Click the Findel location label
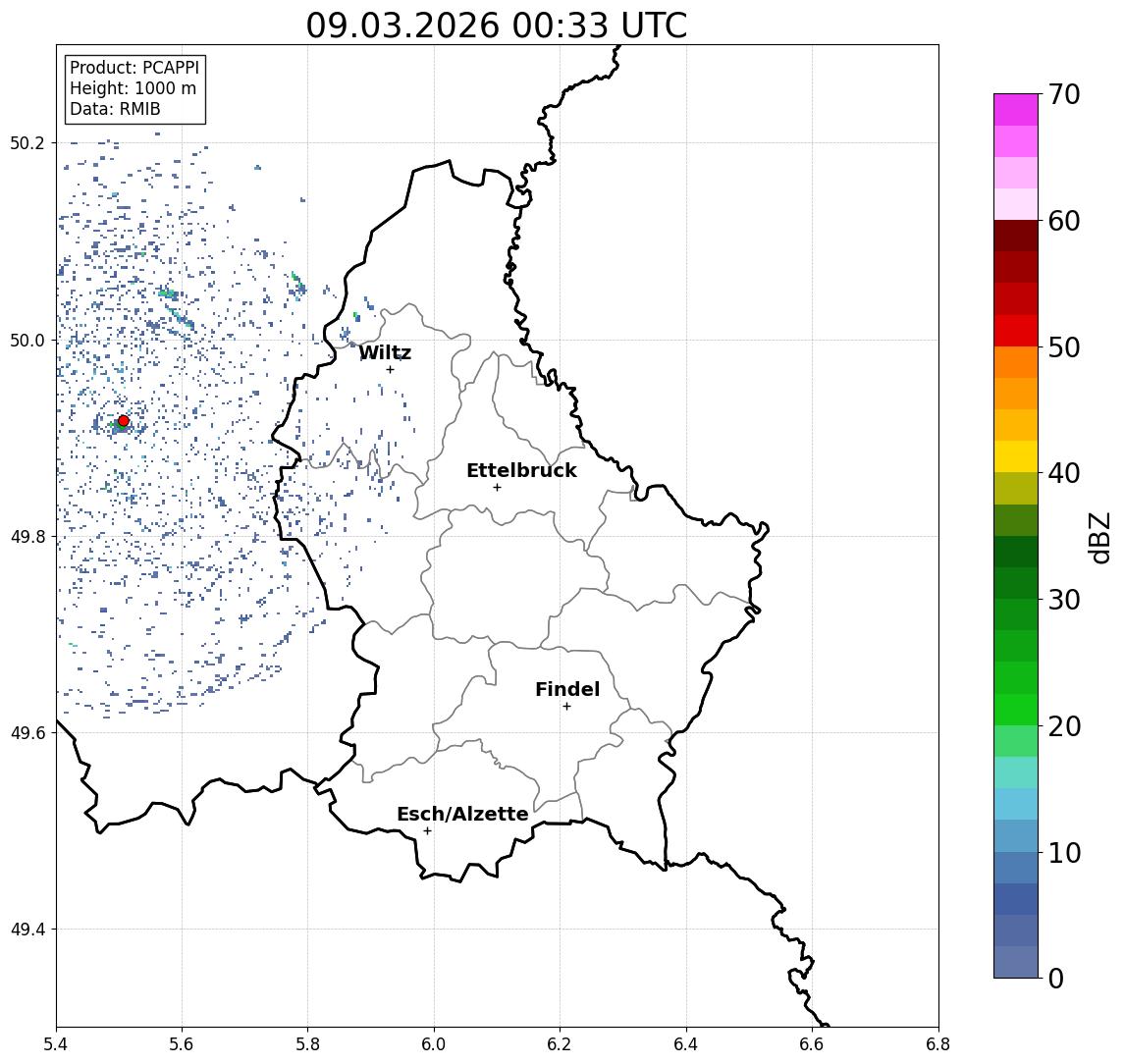Image resolution: width=1124 pixels, height=1064 pixels. [x=567, y=689]
